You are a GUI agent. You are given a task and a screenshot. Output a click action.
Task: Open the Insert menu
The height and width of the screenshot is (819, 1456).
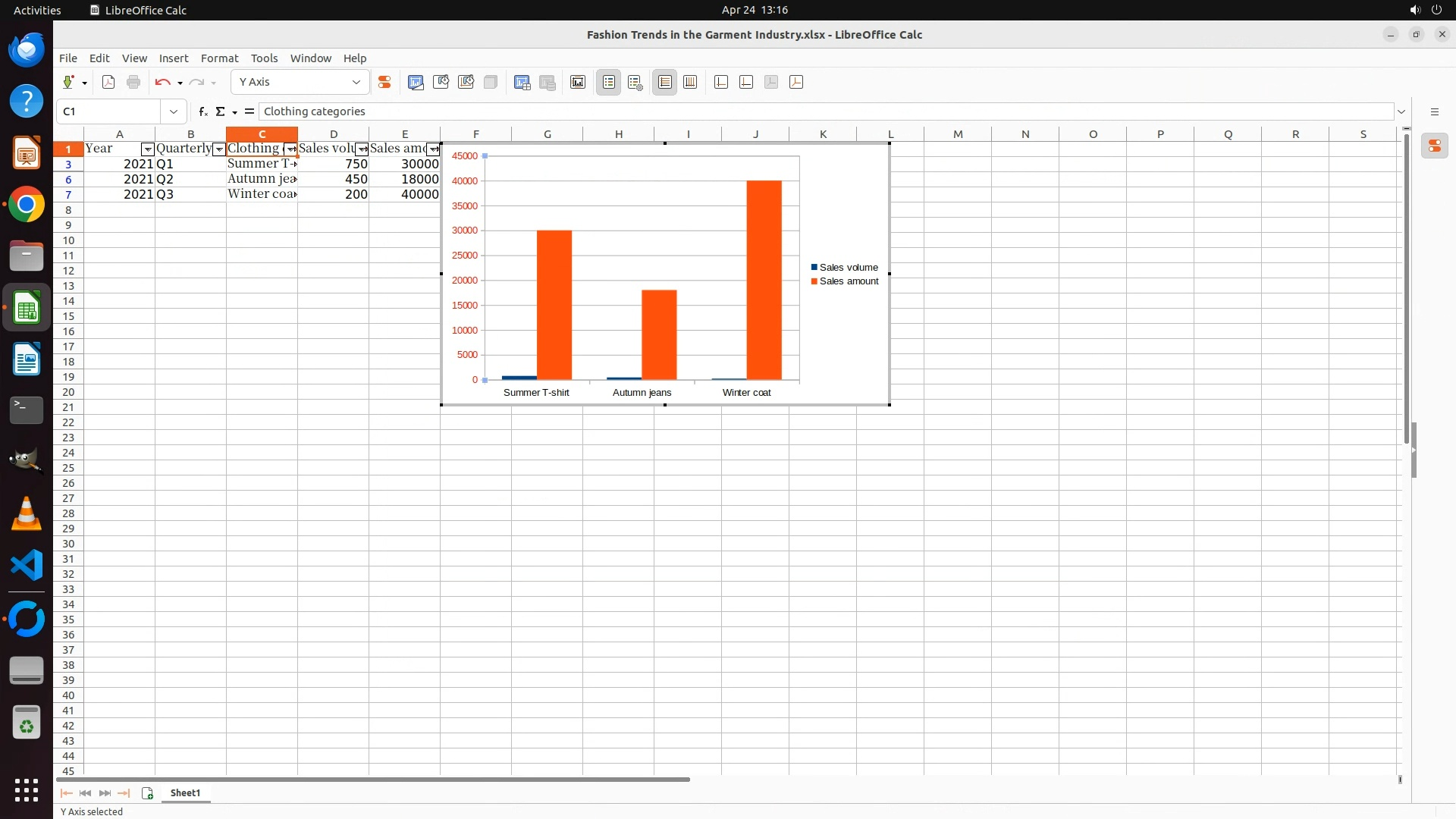[x=173, y=58]
